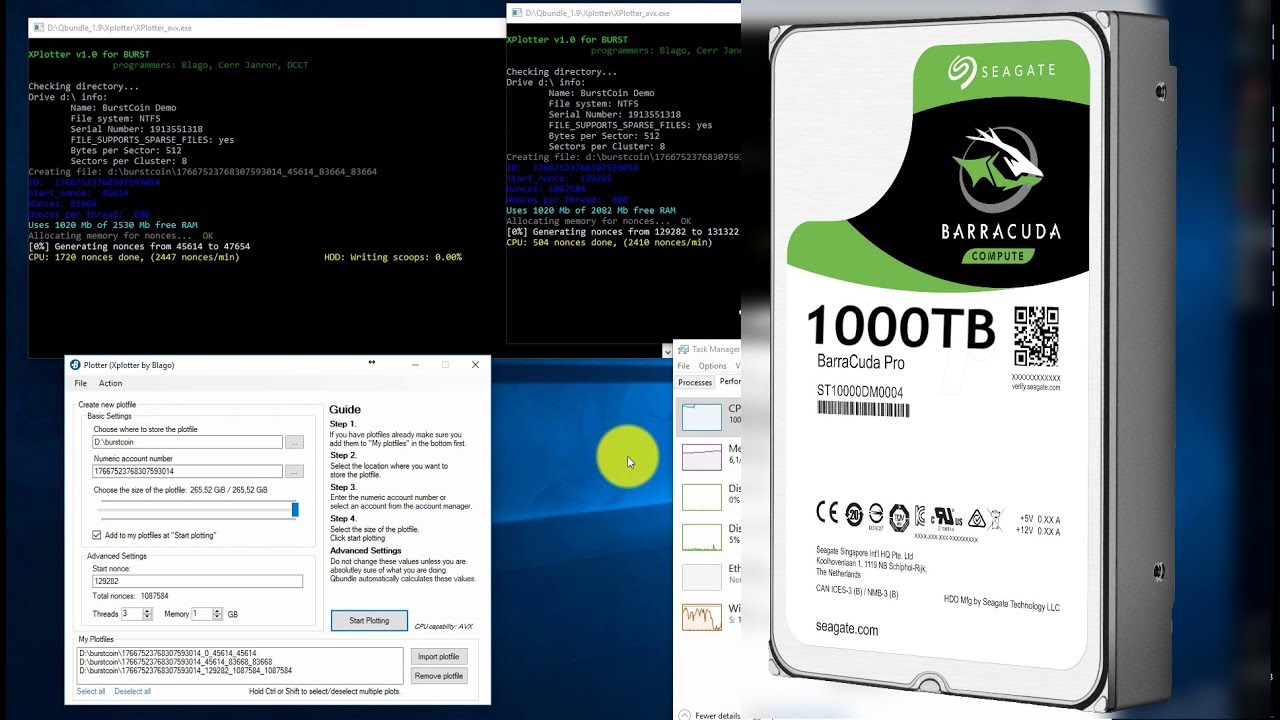Click into the plotfile storage path field
The width and height of the screenshot is (1280, 720).
[x=187, y=442]
